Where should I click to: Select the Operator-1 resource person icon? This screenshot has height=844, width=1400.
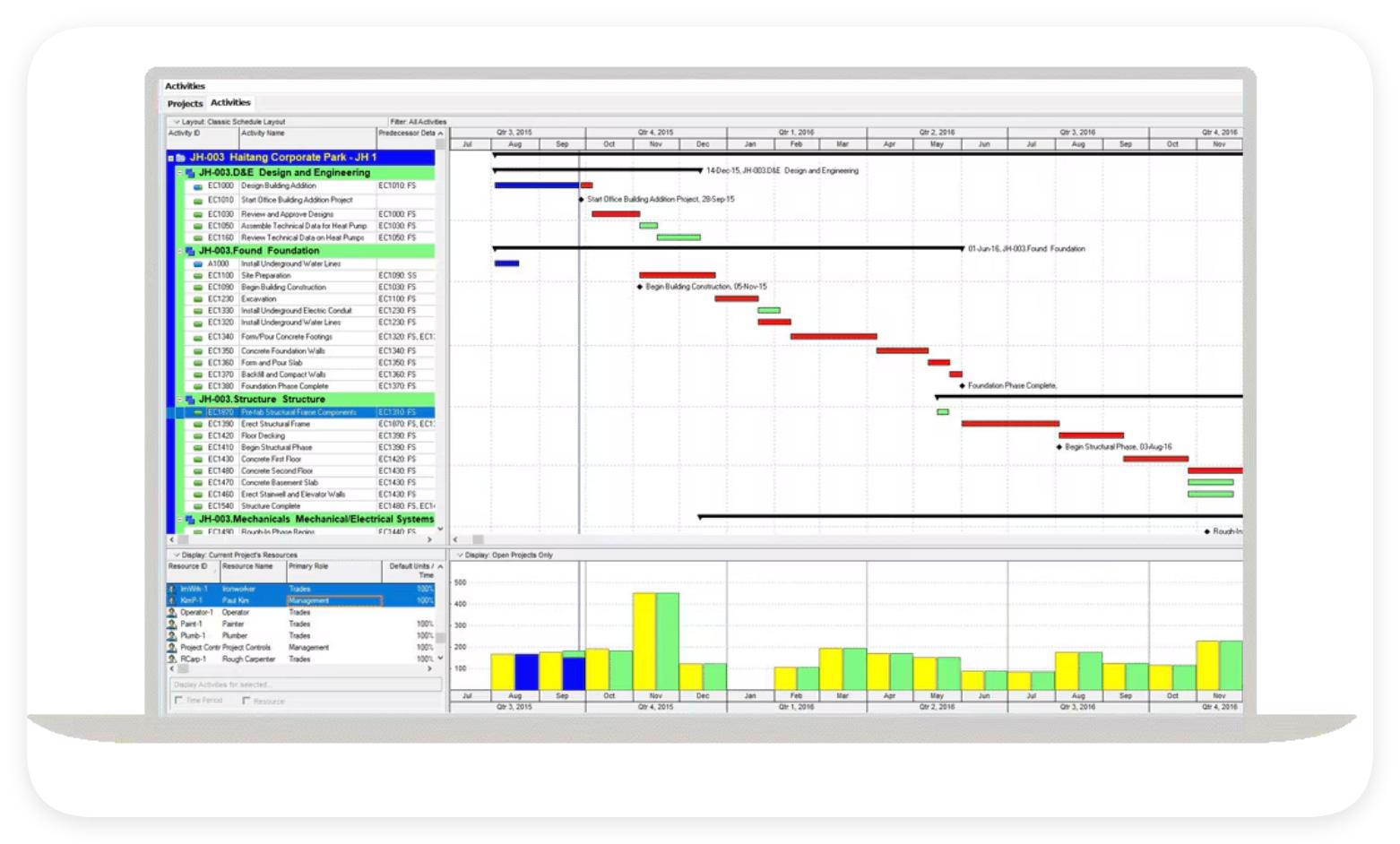(x=172, y=613)
